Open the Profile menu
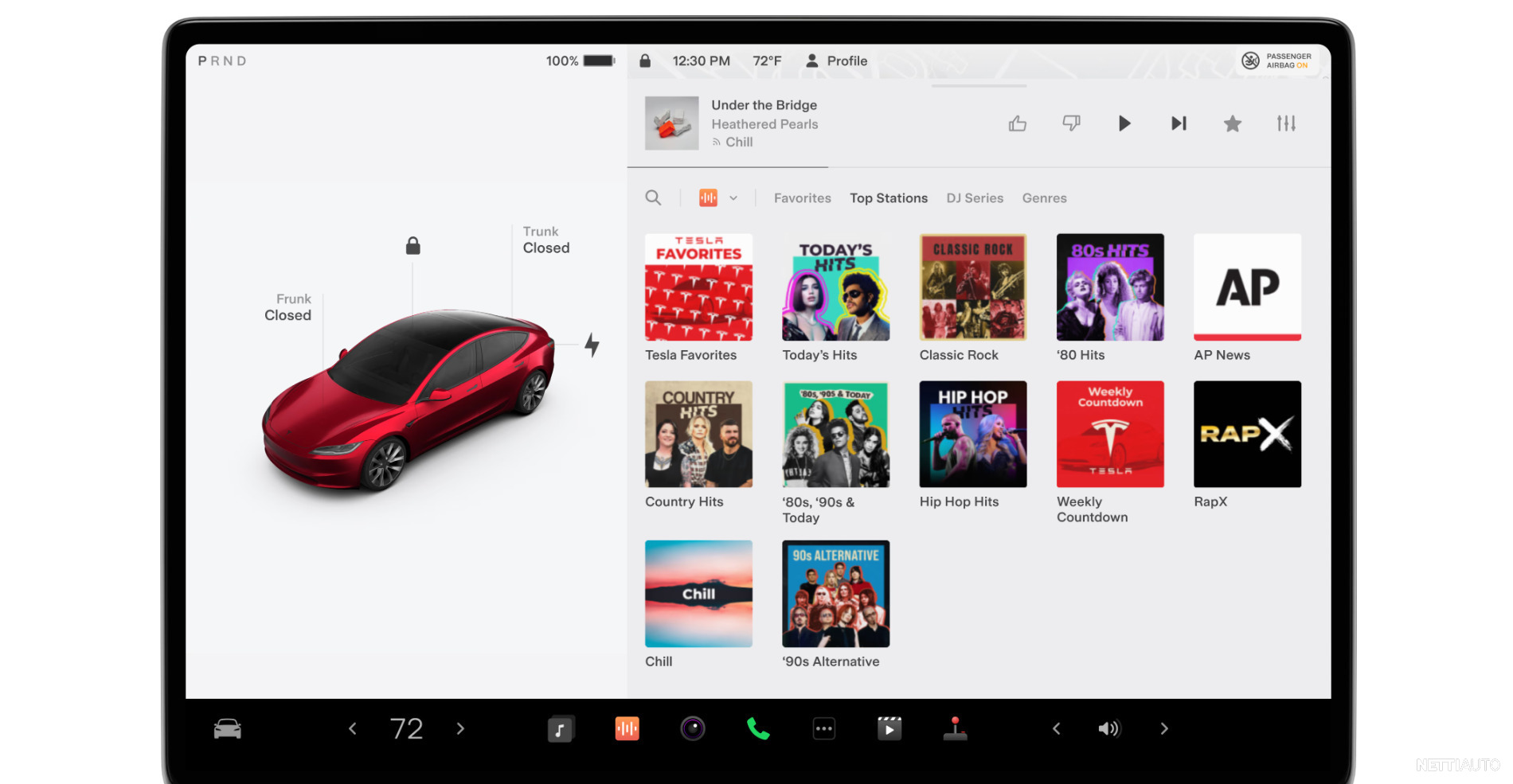Screen dimensions: 1513x784 [x=836, y=60]
